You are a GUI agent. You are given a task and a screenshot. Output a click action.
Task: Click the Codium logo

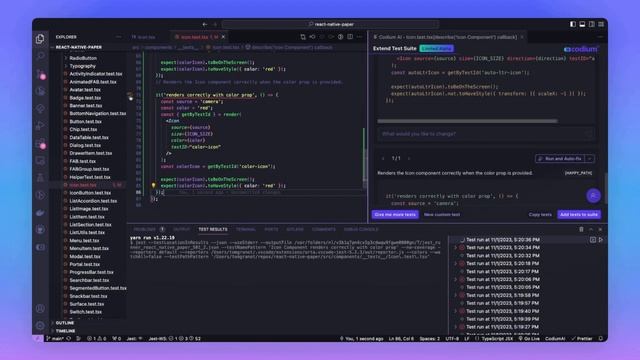pyautogui.click(x=580, y=49)
